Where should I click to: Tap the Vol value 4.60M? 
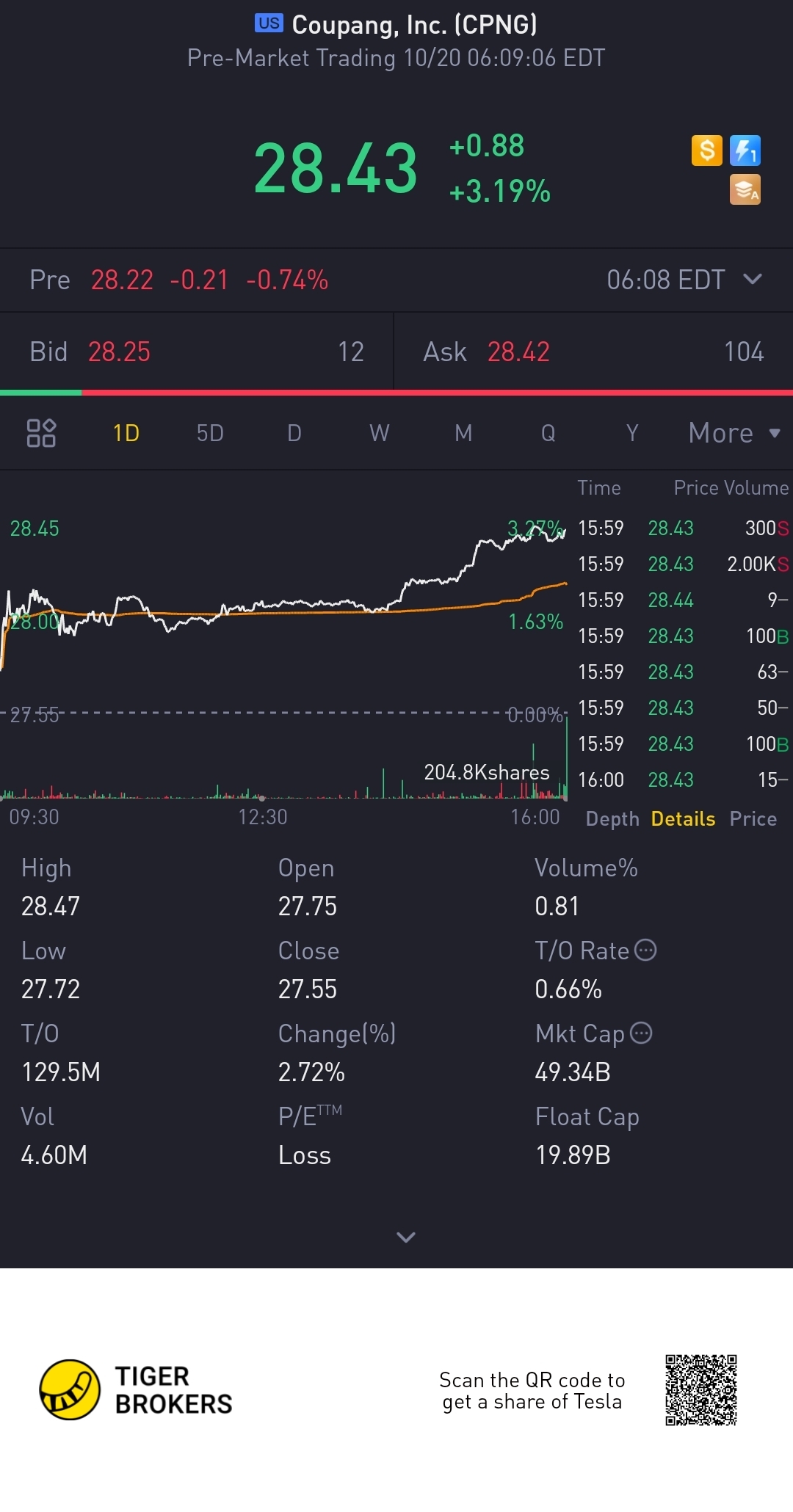54,1155
